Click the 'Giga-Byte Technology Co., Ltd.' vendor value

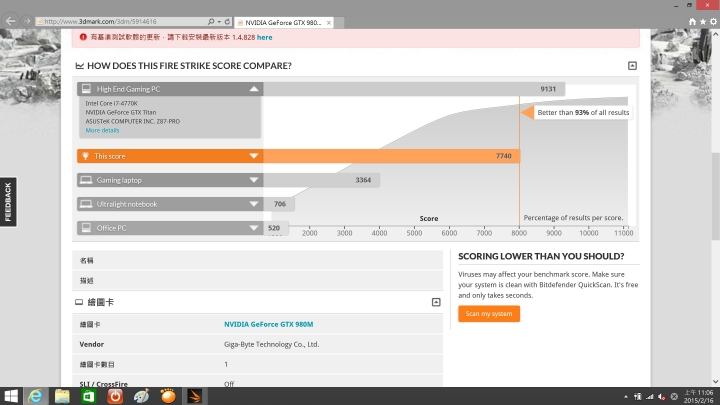[x=271, y=344]
